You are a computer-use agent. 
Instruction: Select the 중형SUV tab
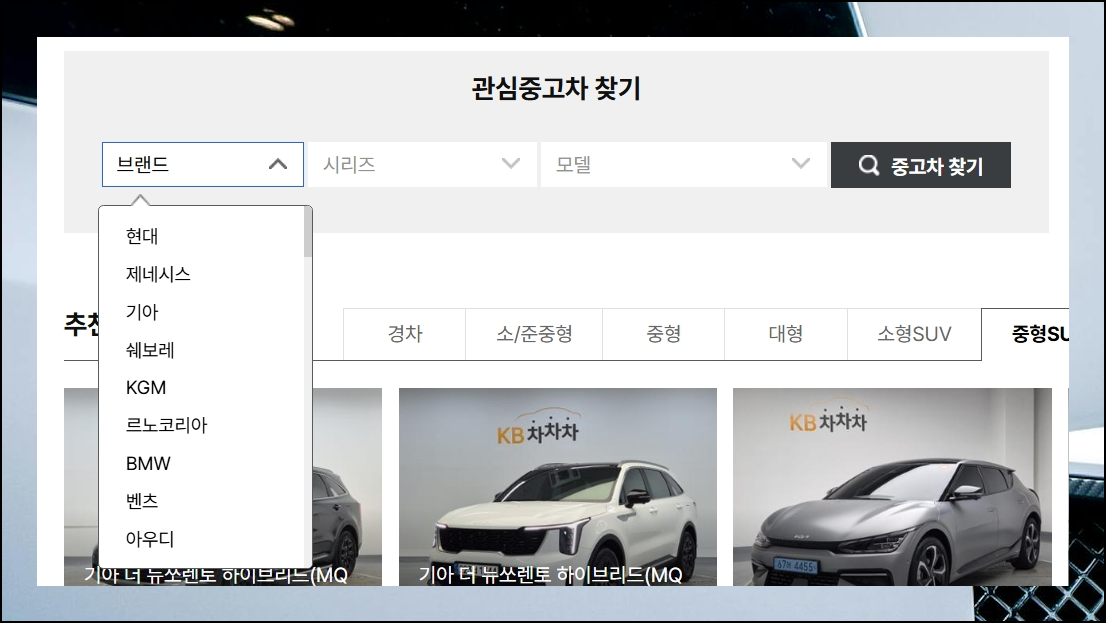point(1026,334)
